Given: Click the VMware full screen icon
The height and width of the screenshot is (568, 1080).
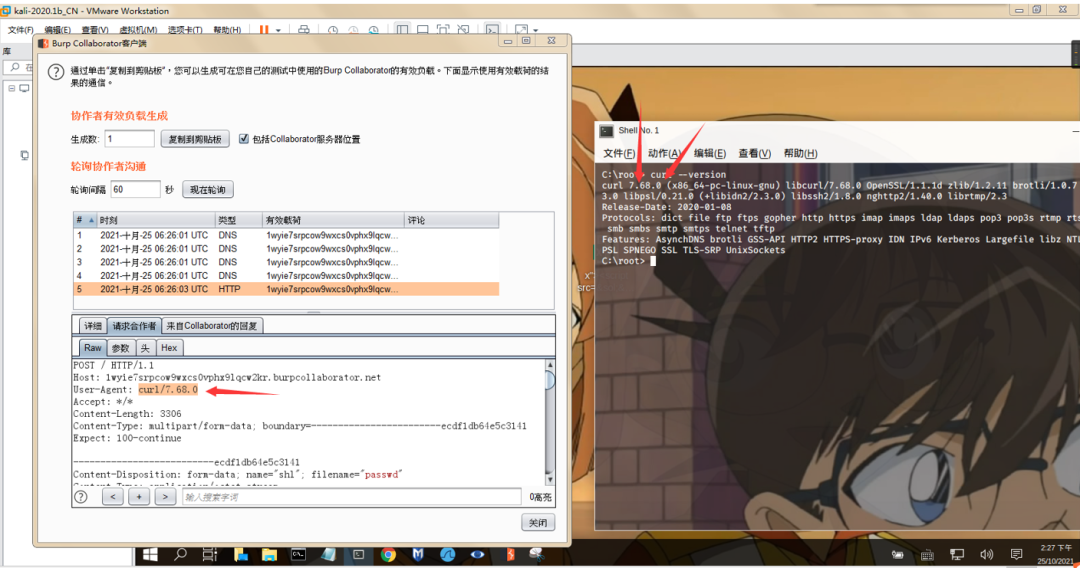Looking at the screenshot, I should pos(443,30).
